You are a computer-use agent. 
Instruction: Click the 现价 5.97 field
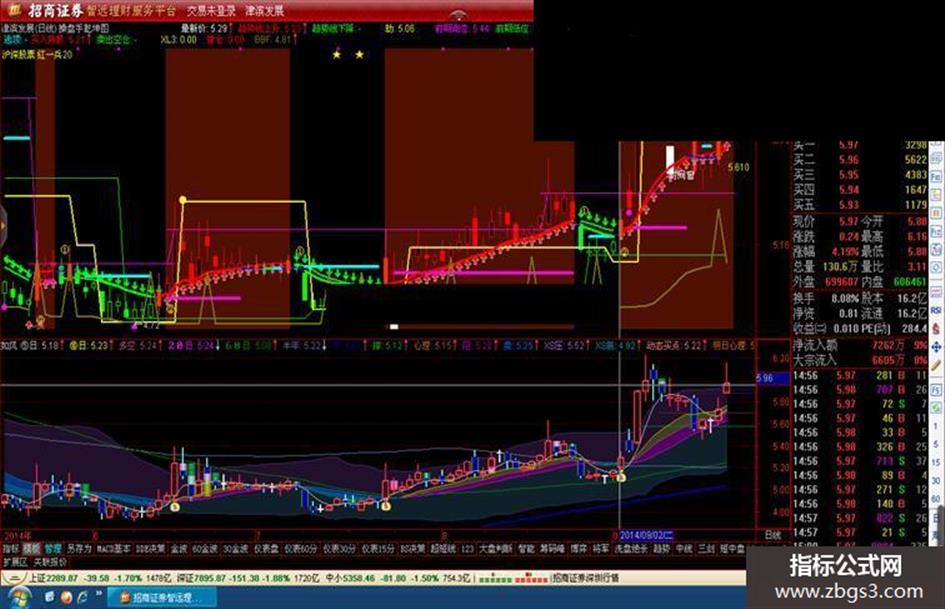826,222
